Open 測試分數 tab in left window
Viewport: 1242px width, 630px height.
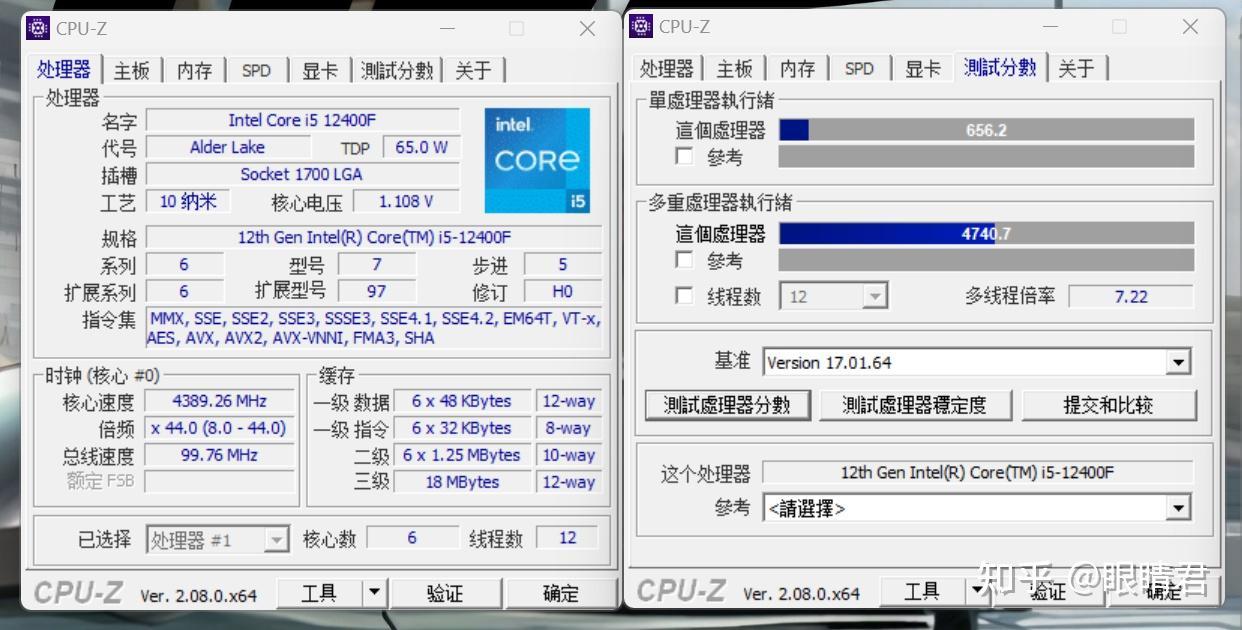click(397, 70)
